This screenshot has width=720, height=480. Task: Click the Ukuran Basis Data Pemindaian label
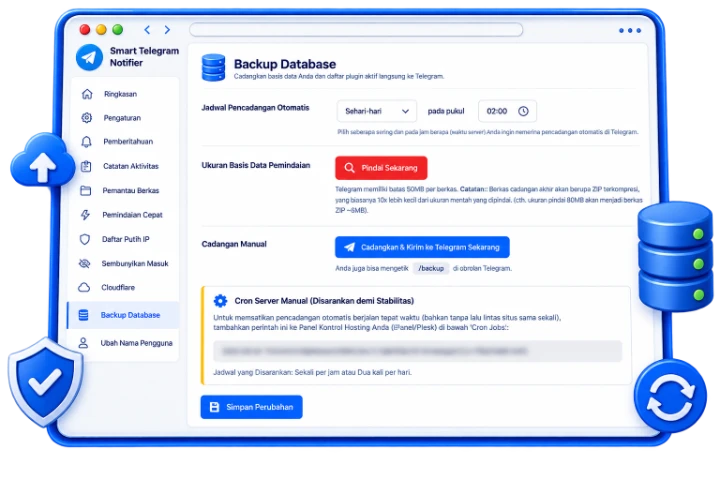256,165
